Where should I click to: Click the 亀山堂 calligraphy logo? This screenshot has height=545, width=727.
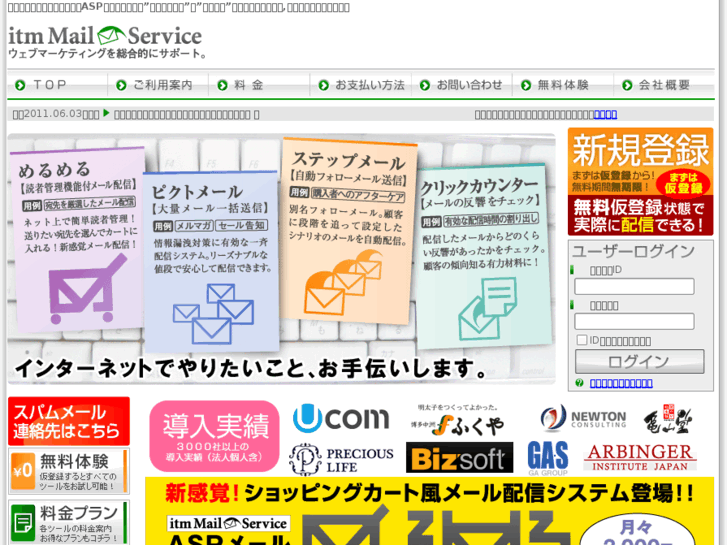pos(668,419)
